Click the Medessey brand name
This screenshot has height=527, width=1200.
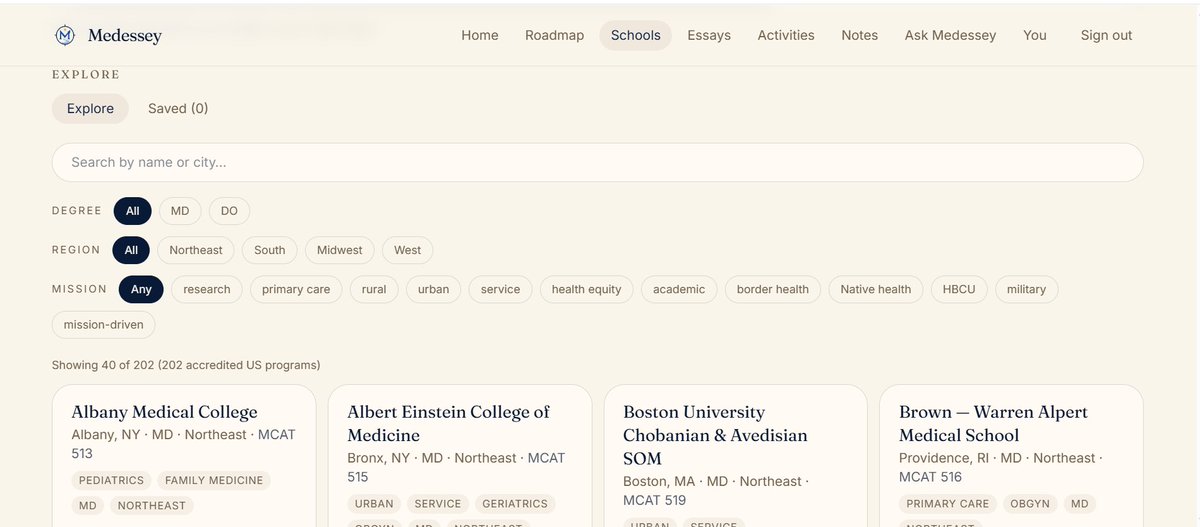point(124,36)
